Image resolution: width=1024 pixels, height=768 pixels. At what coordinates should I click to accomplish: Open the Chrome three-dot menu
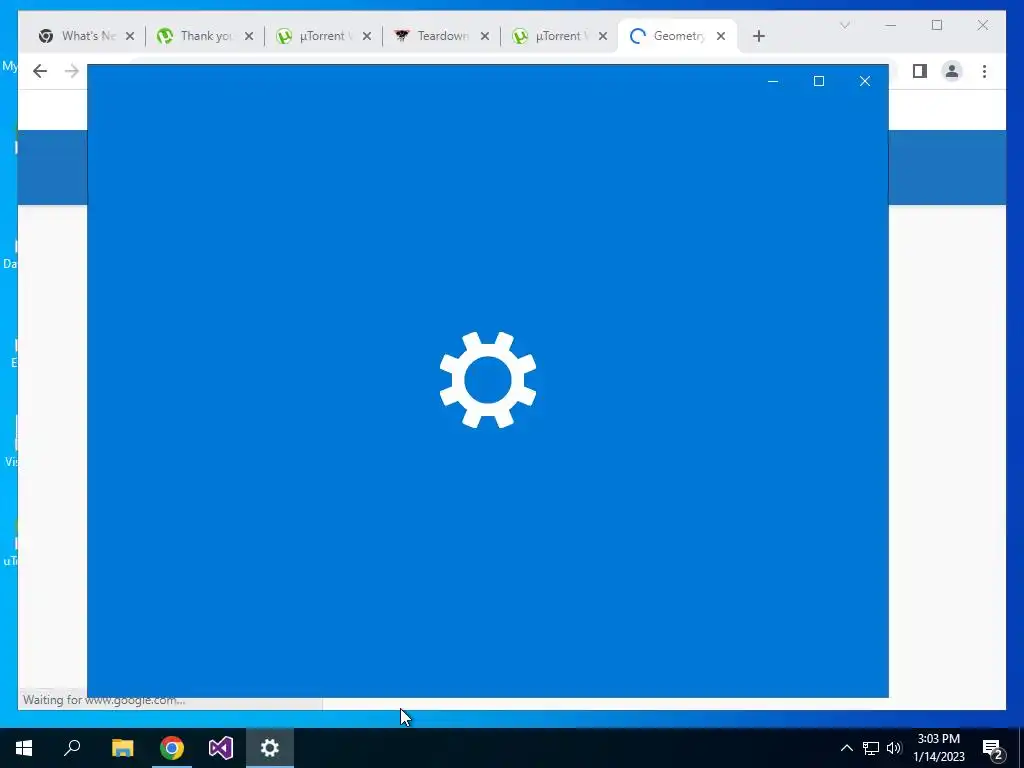(x=984, y=71)
